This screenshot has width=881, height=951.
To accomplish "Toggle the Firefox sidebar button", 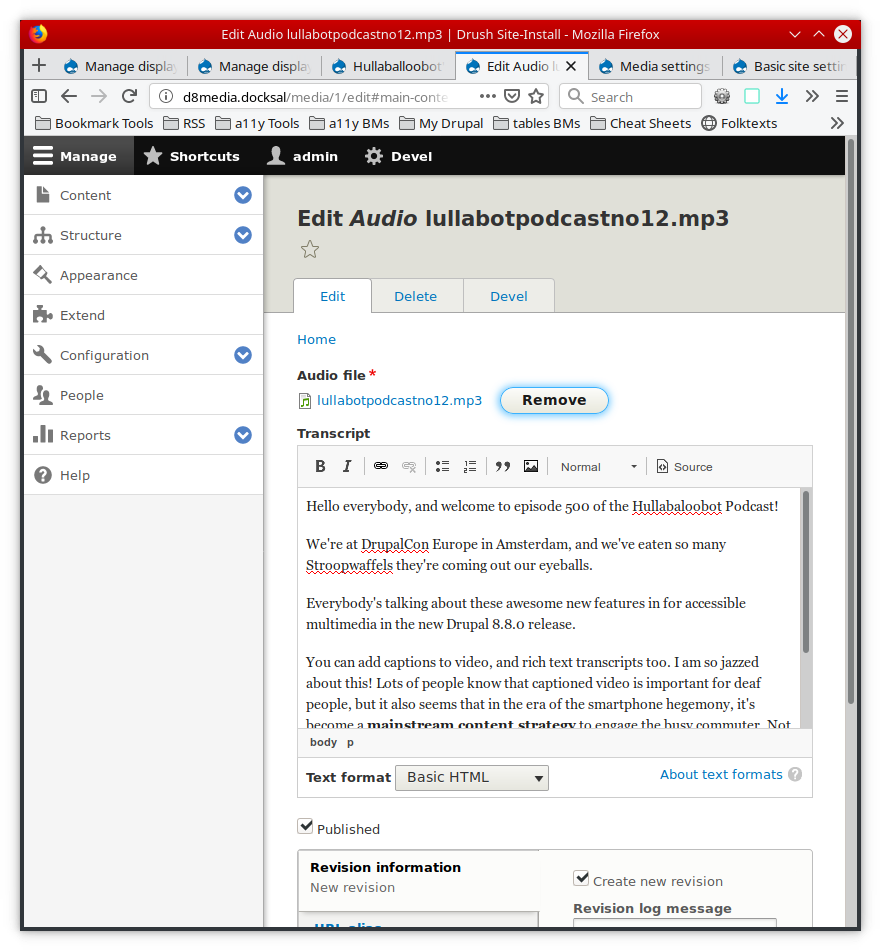I will (39, 96).
